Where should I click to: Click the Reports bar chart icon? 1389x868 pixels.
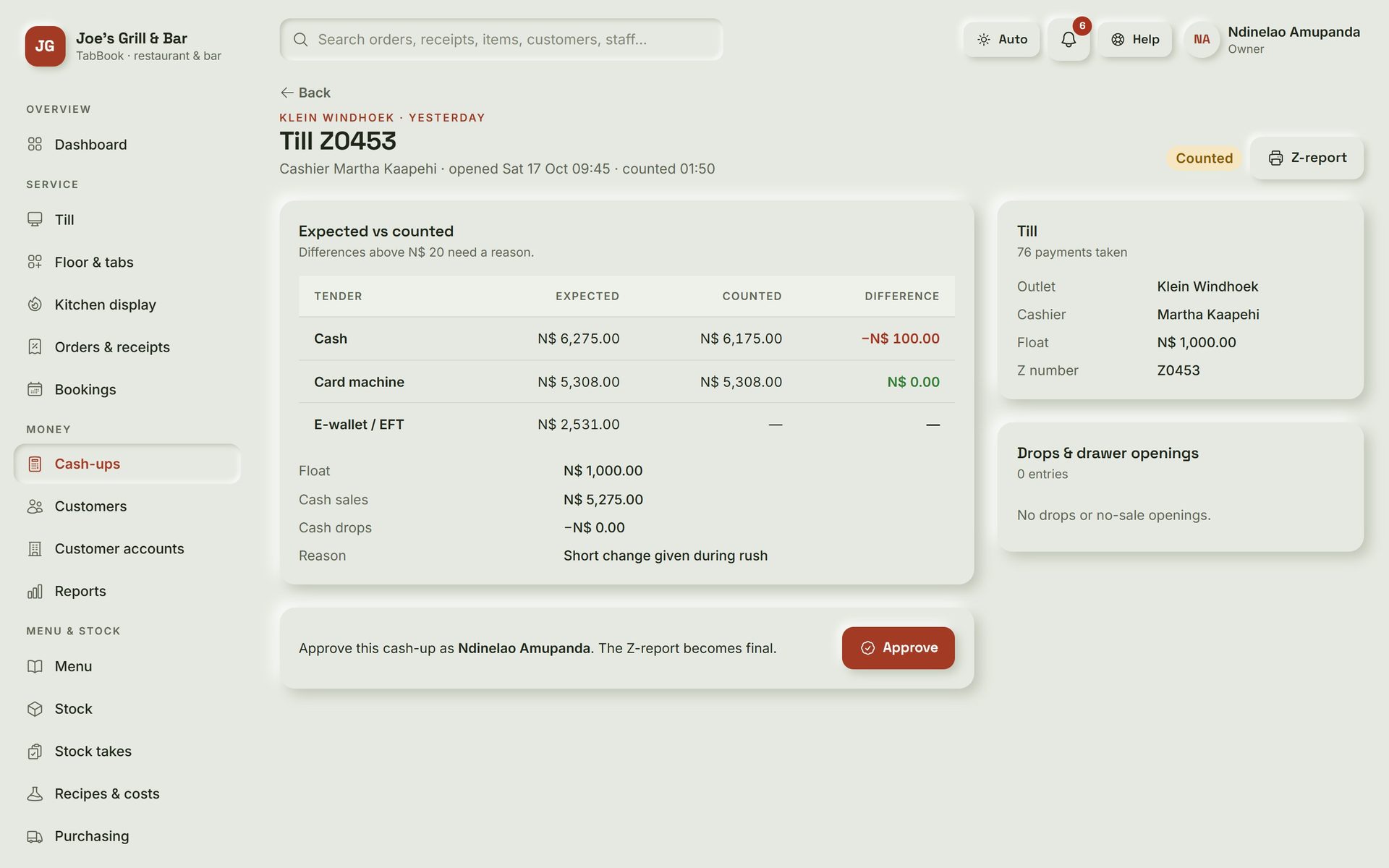(35, 591)
